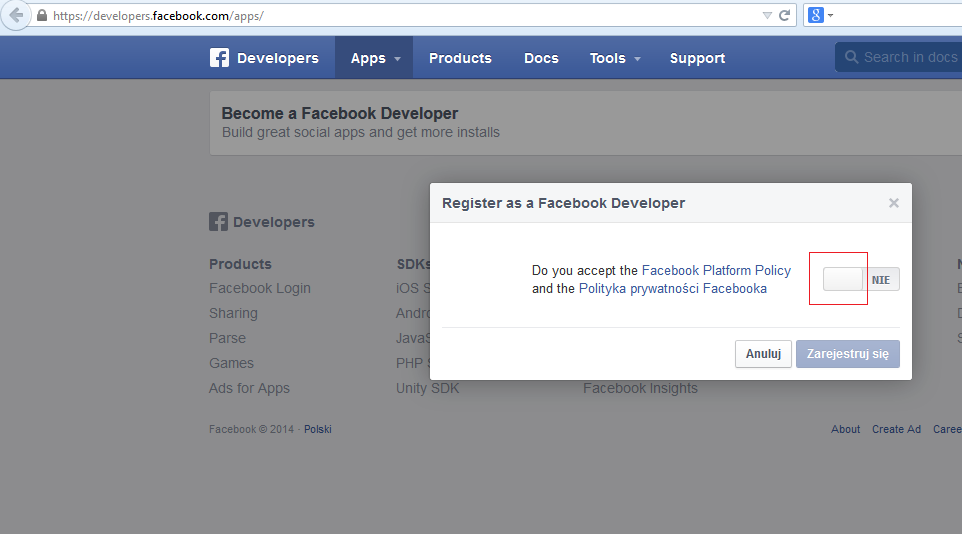Click the Google search engine icon
Viewport: 962px width, 534px height.
click(x=815, y=15)
